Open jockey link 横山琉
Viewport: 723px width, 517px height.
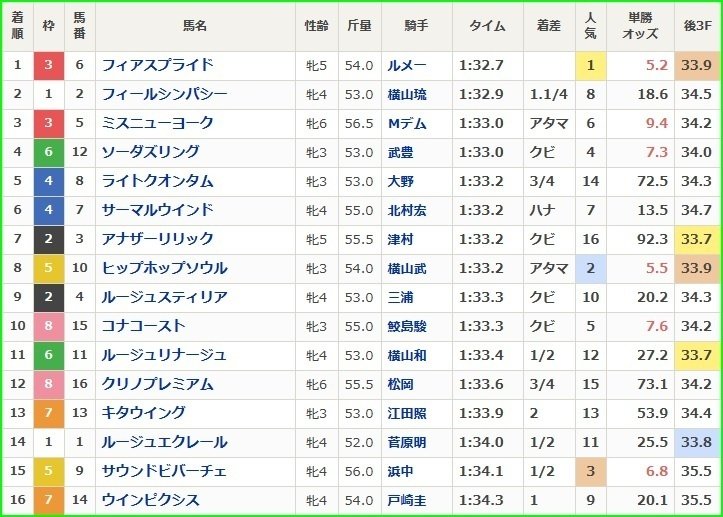pos(407,95)
